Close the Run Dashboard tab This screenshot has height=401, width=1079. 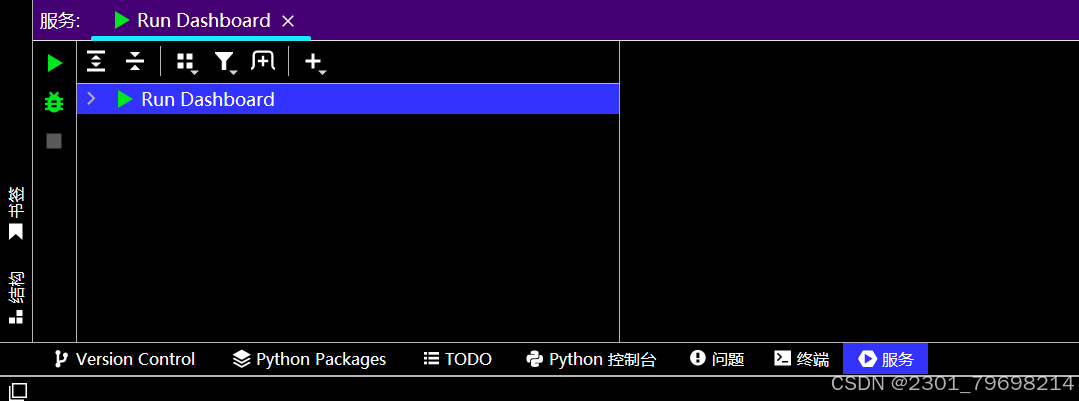coord(288,21)
